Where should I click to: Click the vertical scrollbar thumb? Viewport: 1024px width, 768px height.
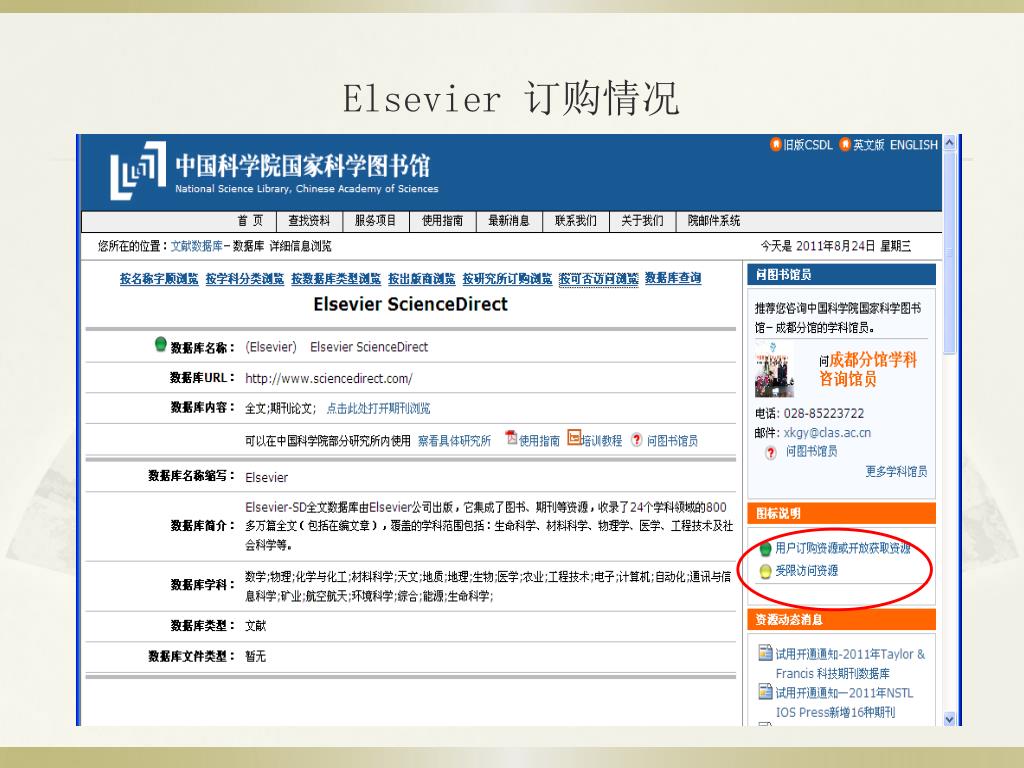tap(950, 251)
